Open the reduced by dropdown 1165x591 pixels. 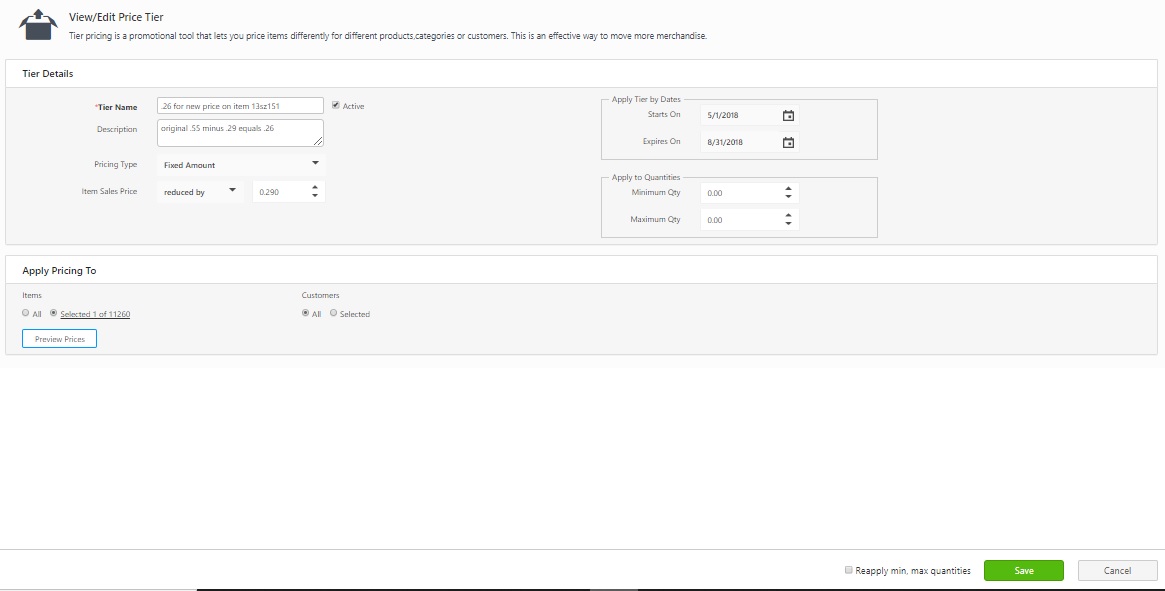pos(200,191)
